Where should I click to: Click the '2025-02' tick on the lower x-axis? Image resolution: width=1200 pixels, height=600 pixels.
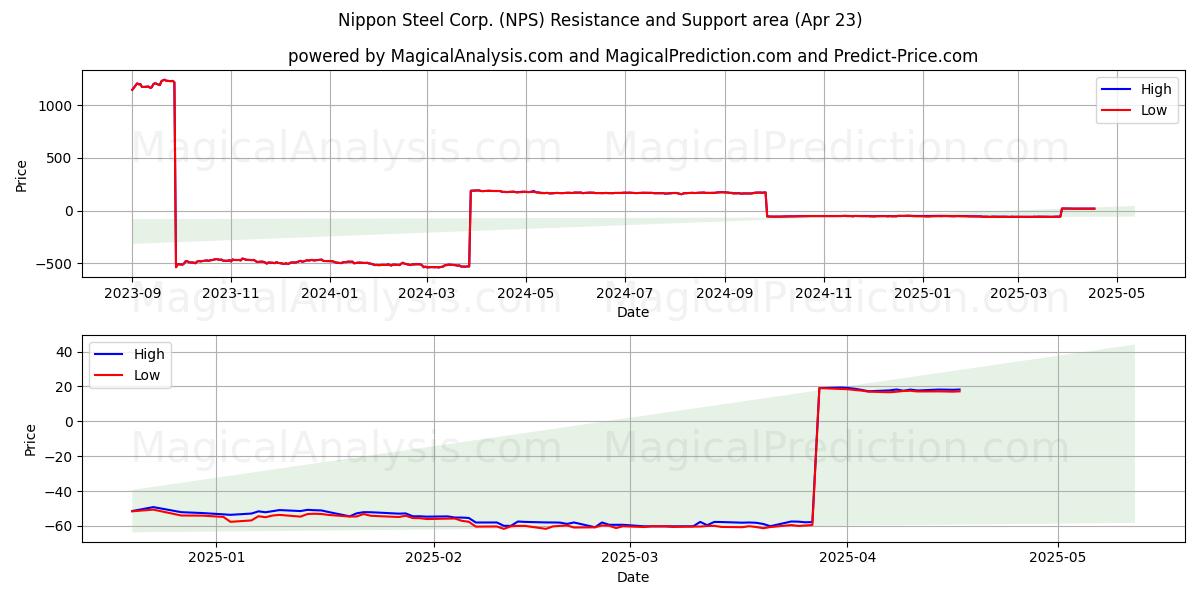[x=434, y=558]
